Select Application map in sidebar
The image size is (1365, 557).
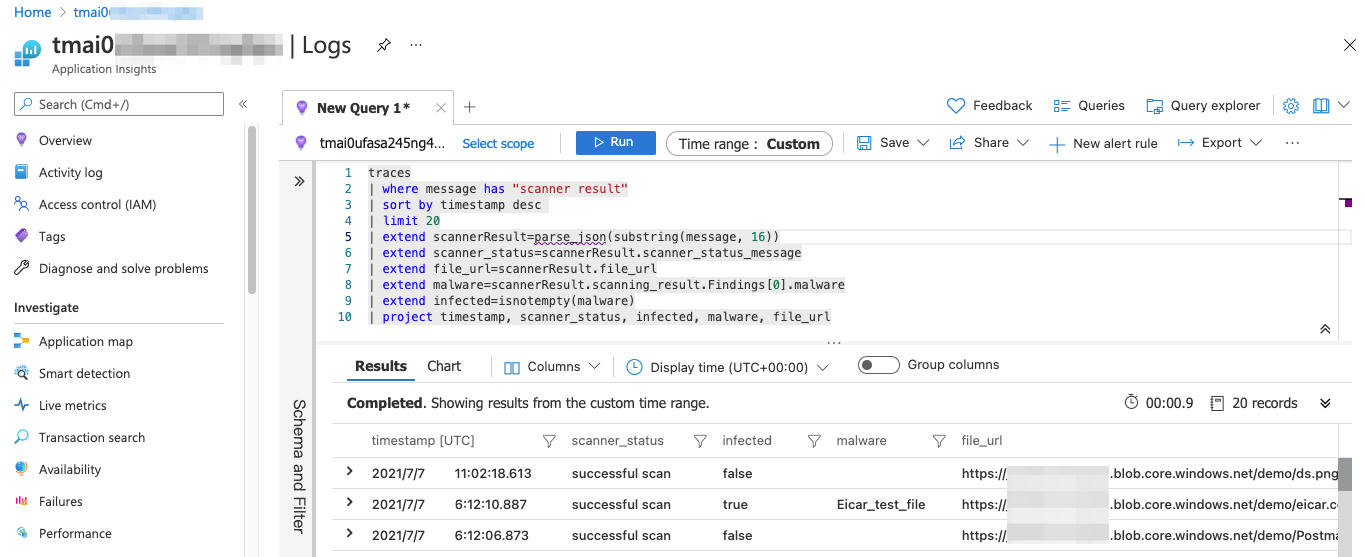[85, 341]
